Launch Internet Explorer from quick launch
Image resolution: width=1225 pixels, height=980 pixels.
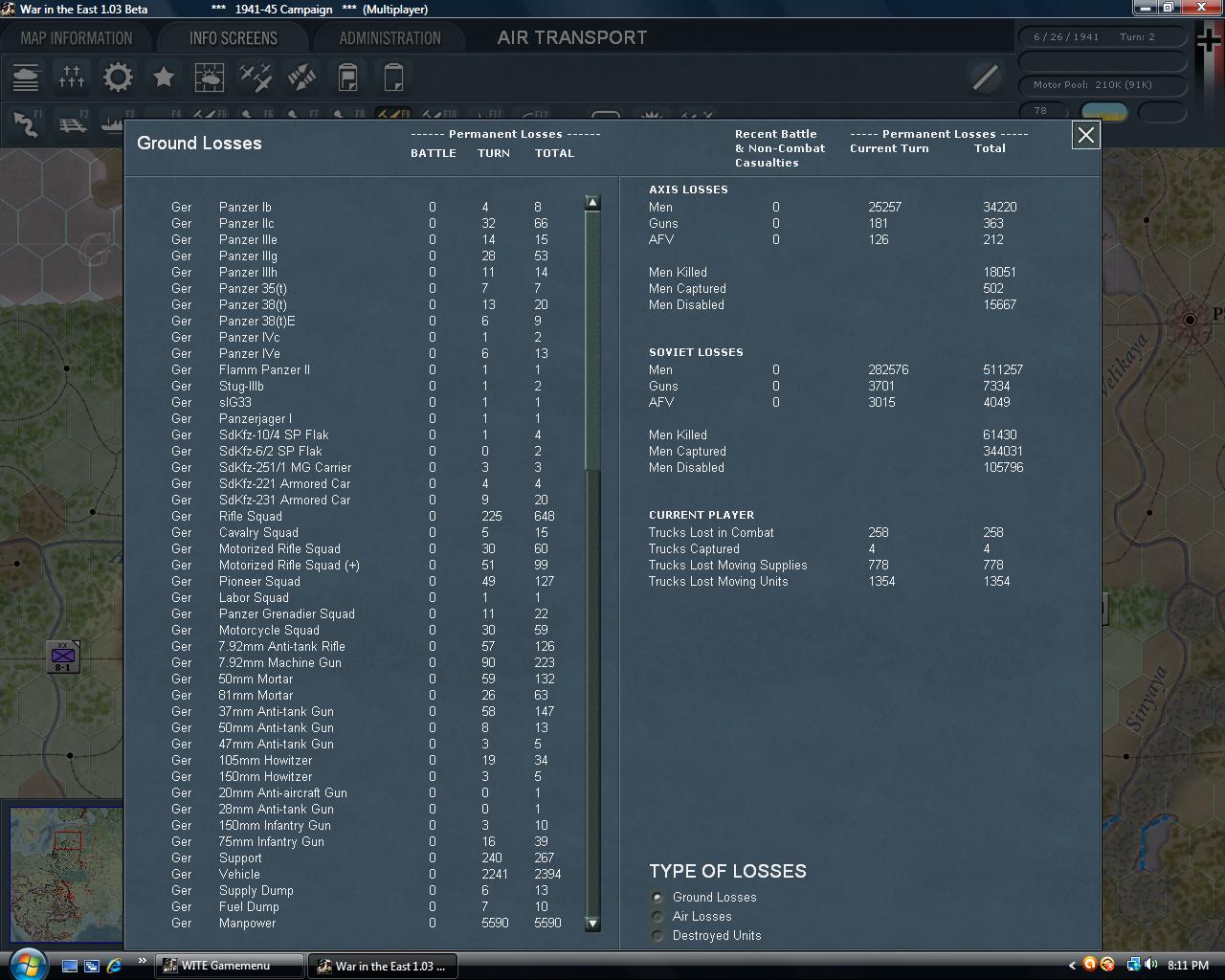pyautogui.click(x=114, y=966)
